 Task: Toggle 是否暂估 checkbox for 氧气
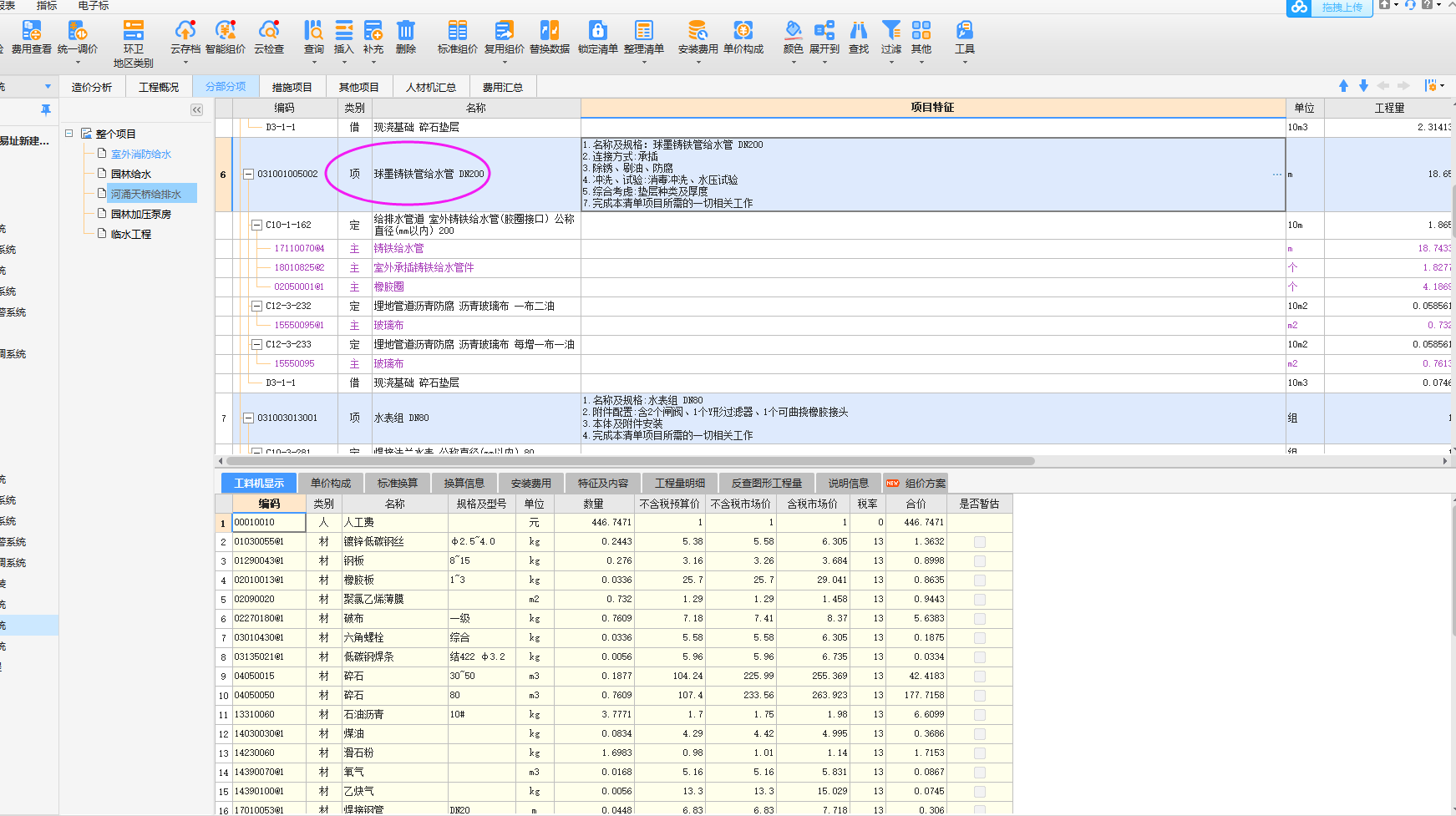[x=980, y=773]
